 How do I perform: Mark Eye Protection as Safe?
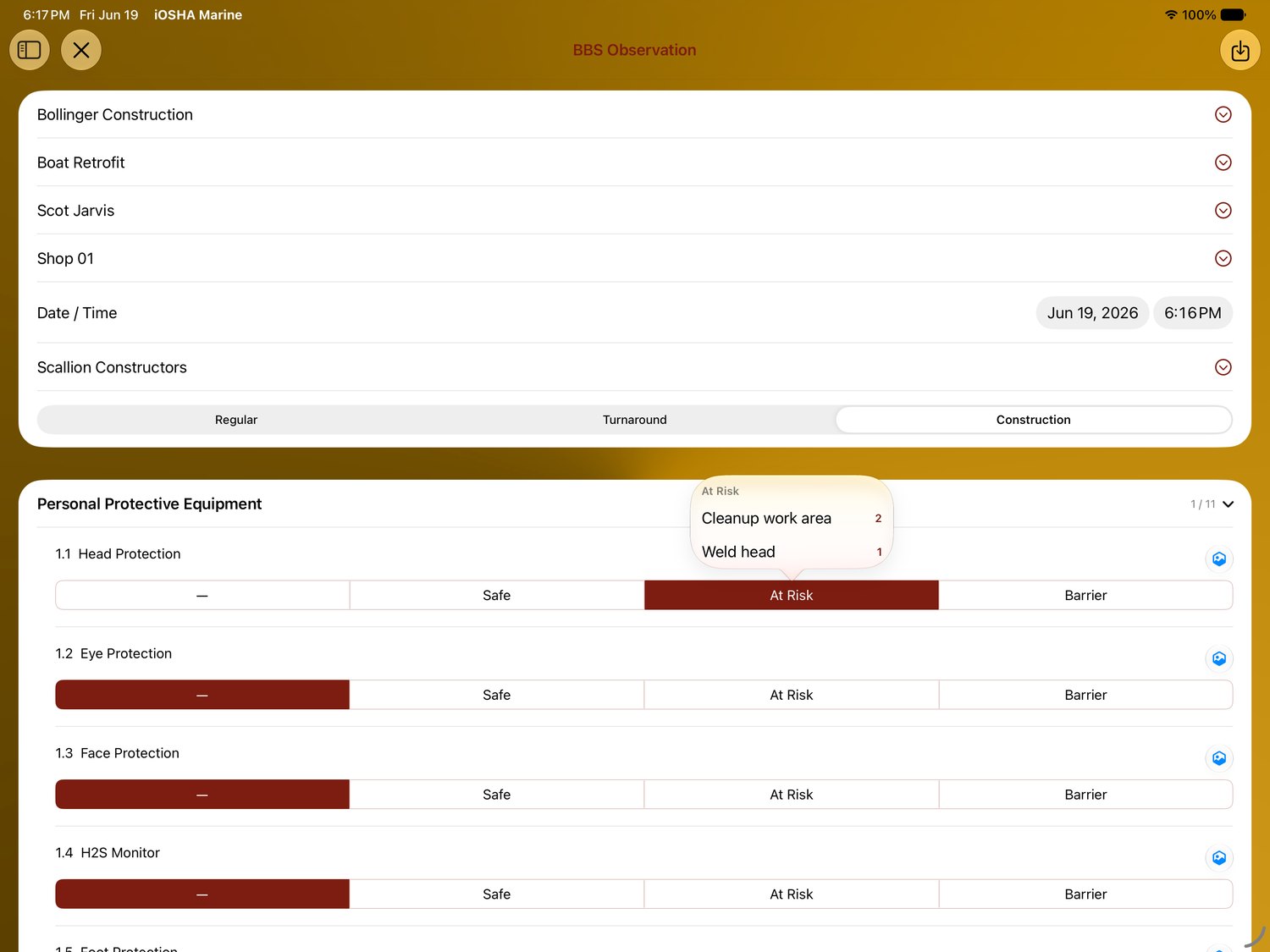coord(497,695)
